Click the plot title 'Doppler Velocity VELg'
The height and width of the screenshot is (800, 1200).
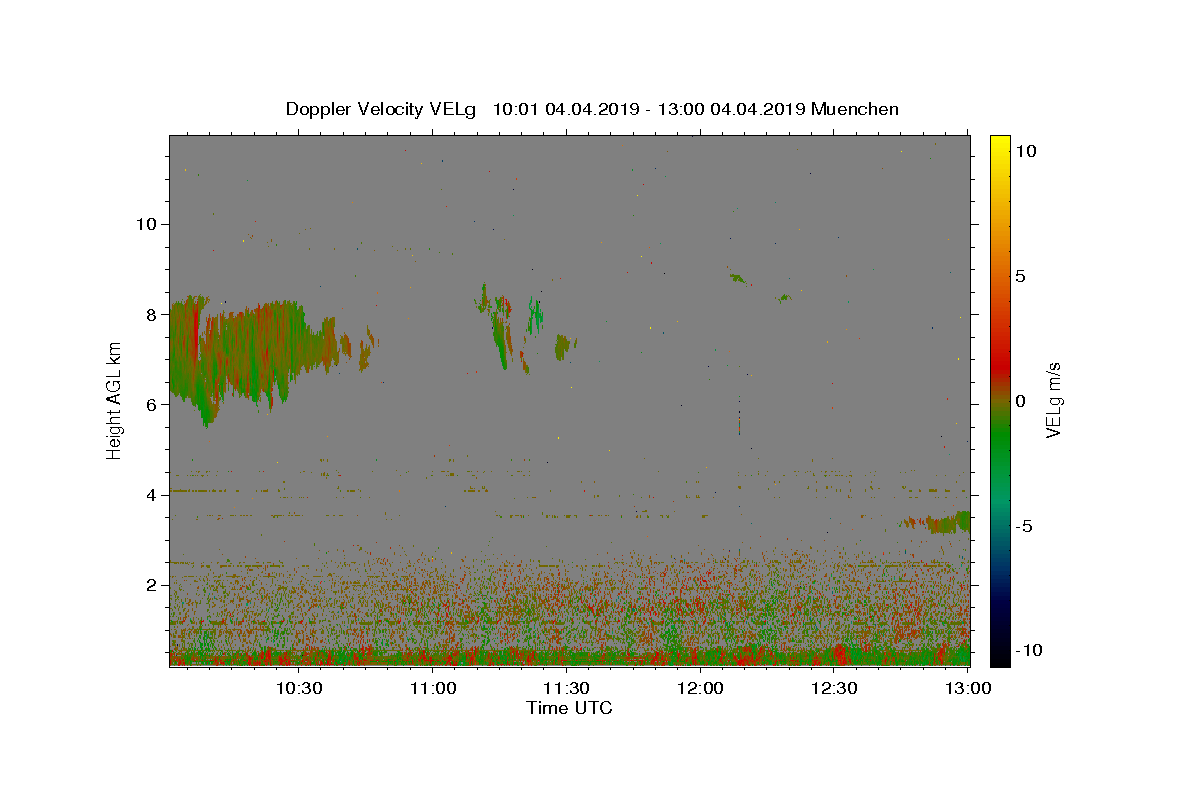382,109
